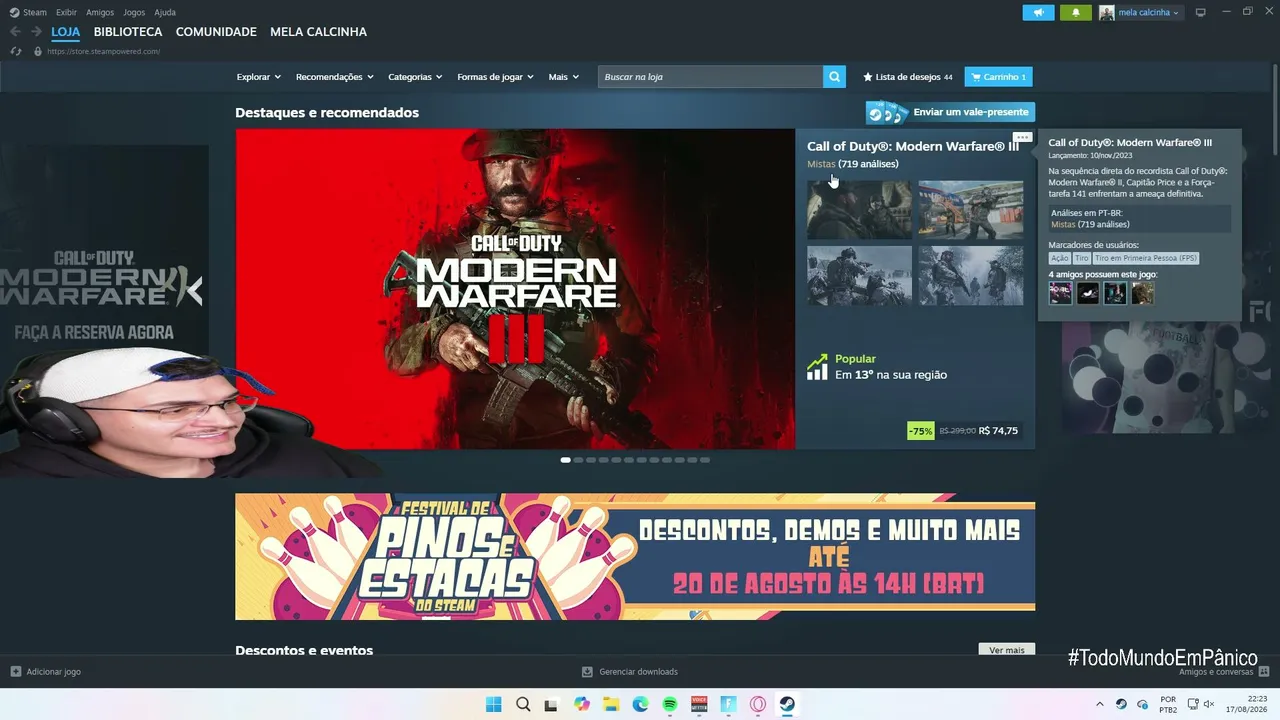Open the Windows Start menu
Screen dimensions: 1280x720
(493, 704)
